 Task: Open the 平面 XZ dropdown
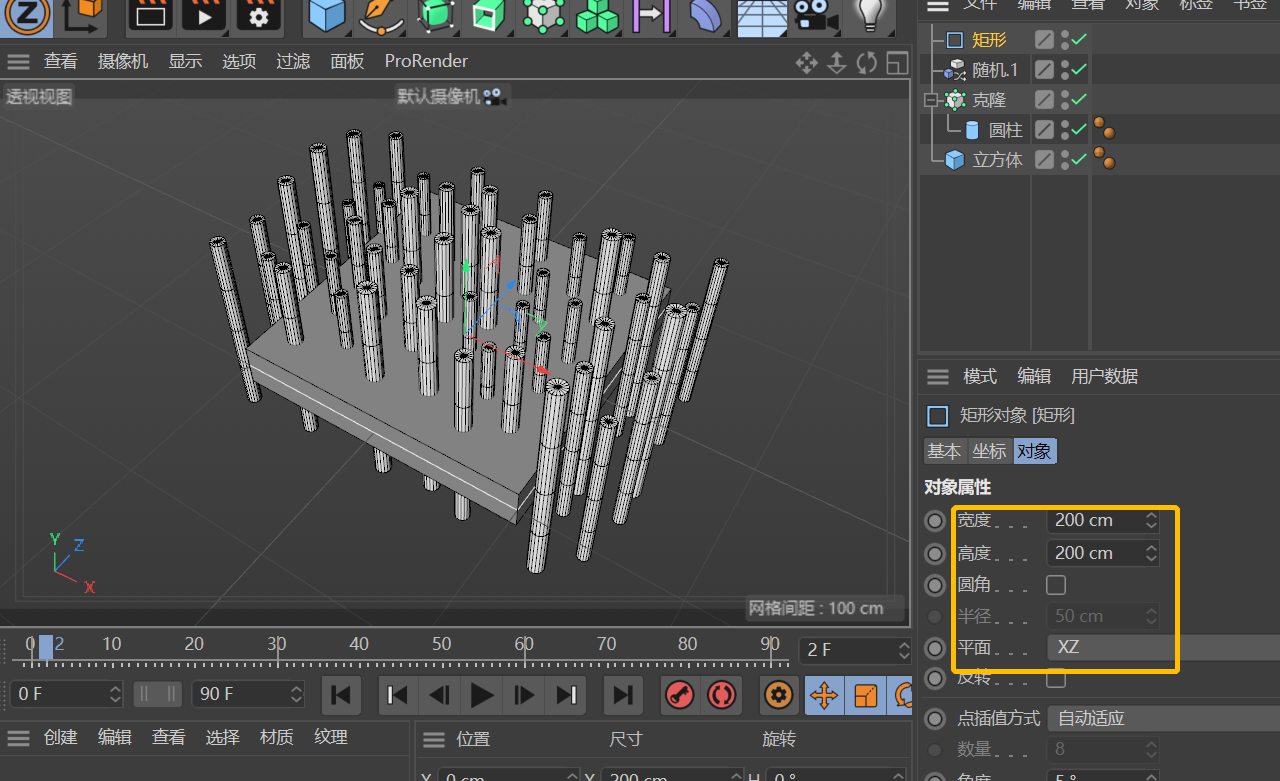(x=1164, y=647)
